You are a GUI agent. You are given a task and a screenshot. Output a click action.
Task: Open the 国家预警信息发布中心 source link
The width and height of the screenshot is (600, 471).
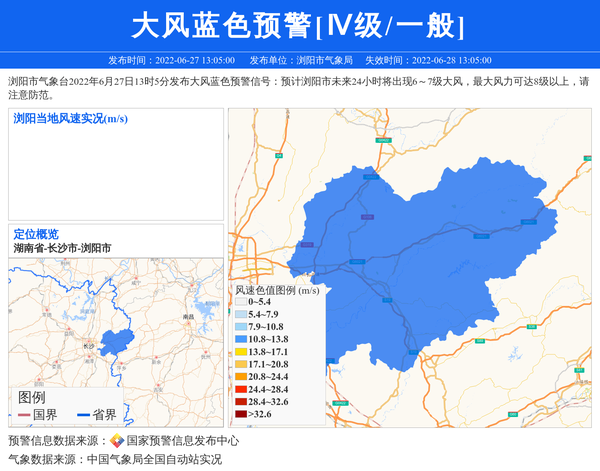(x=182, y=441)
